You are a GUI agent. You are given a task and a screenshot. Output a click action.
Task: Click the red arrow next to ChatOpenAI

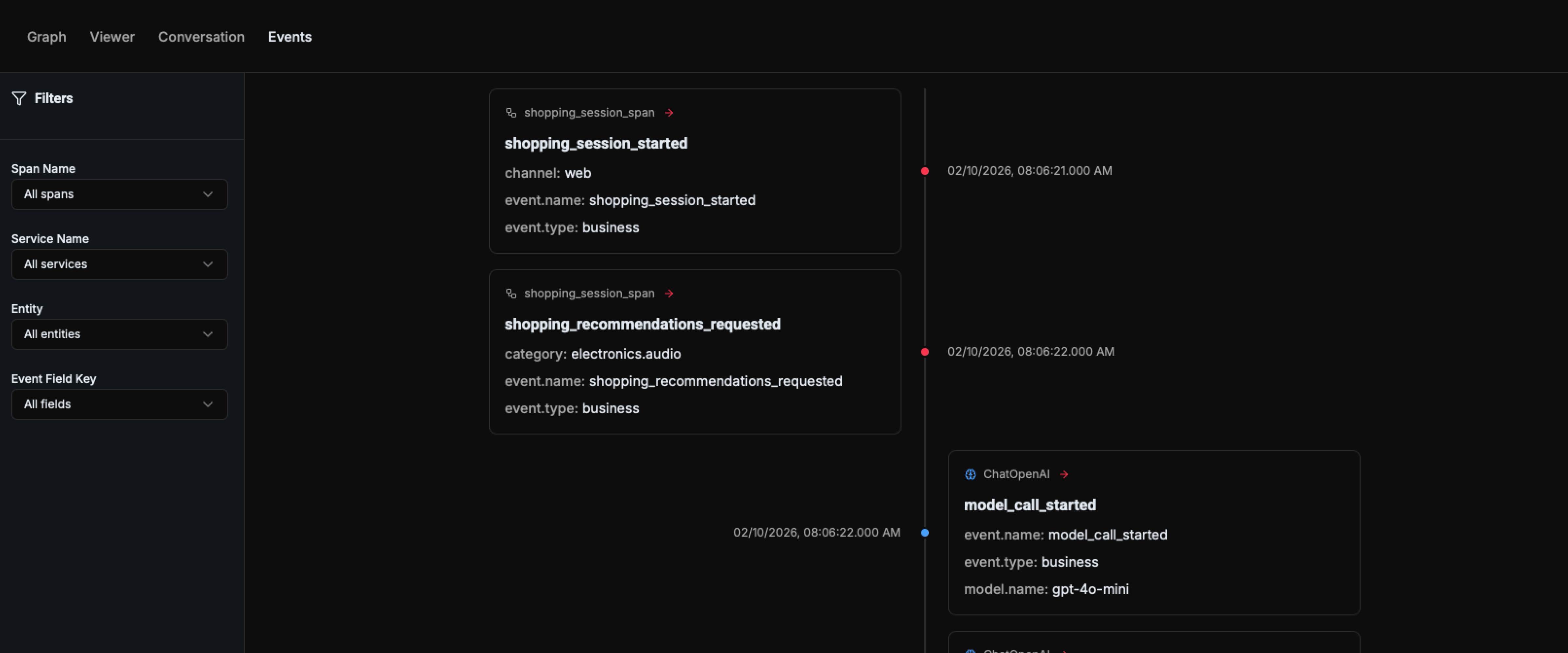[x=1065, y=474]
